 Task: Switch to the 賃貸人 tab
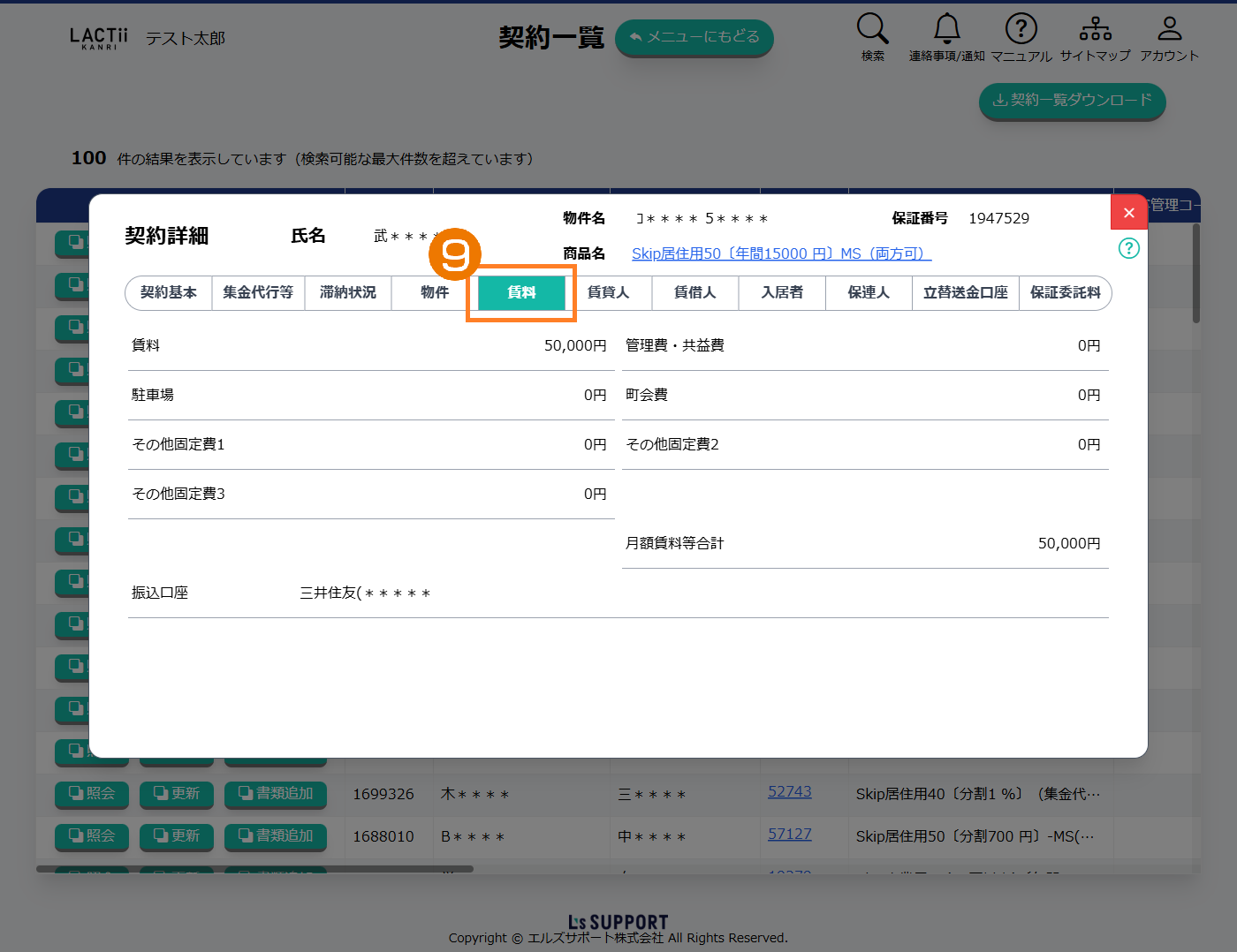(608, 292)
